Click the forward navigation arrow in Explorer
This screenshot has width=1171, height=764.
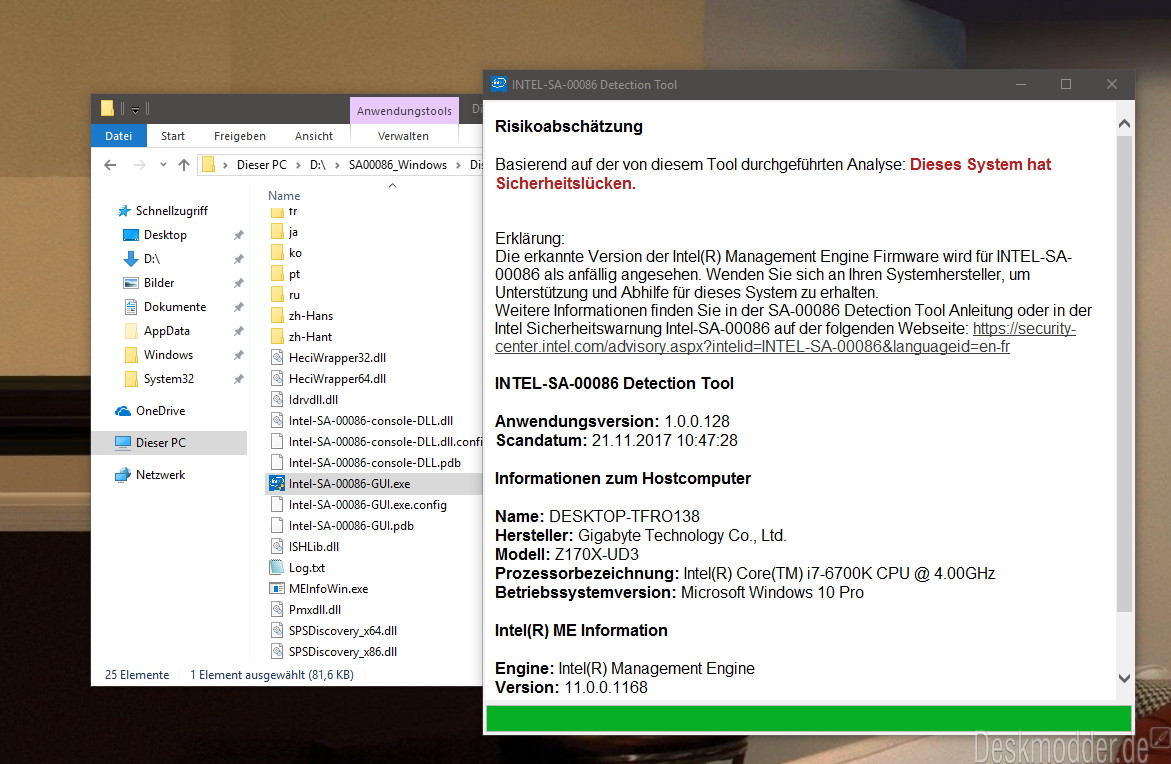(139, 164)
